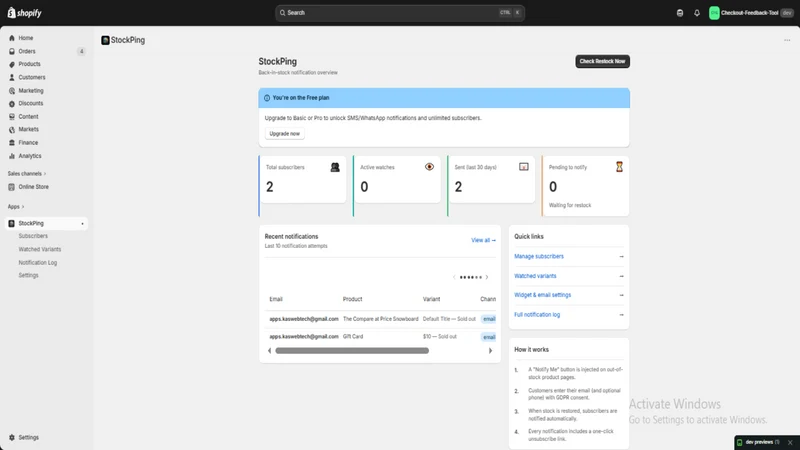This screenshot has height=450, width=800.
Task: Open Notification Log sub-item
Action: tap(38, 263)
